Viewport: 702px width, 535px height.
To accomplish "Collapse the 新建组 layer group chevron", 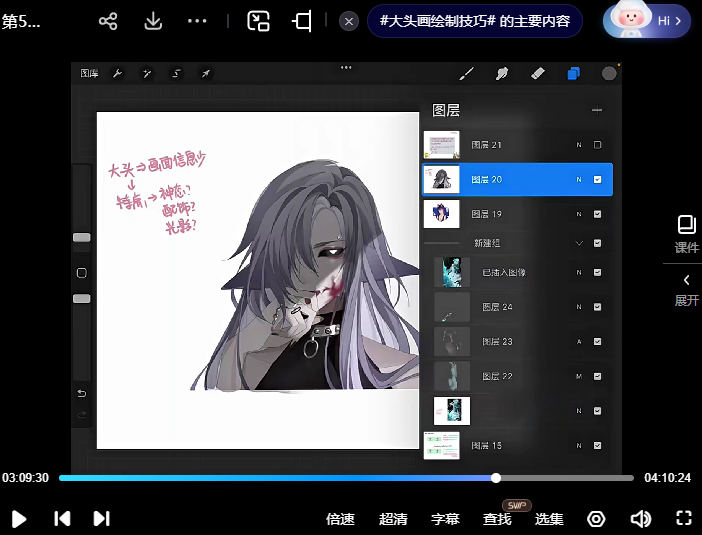I will [578, 243].
